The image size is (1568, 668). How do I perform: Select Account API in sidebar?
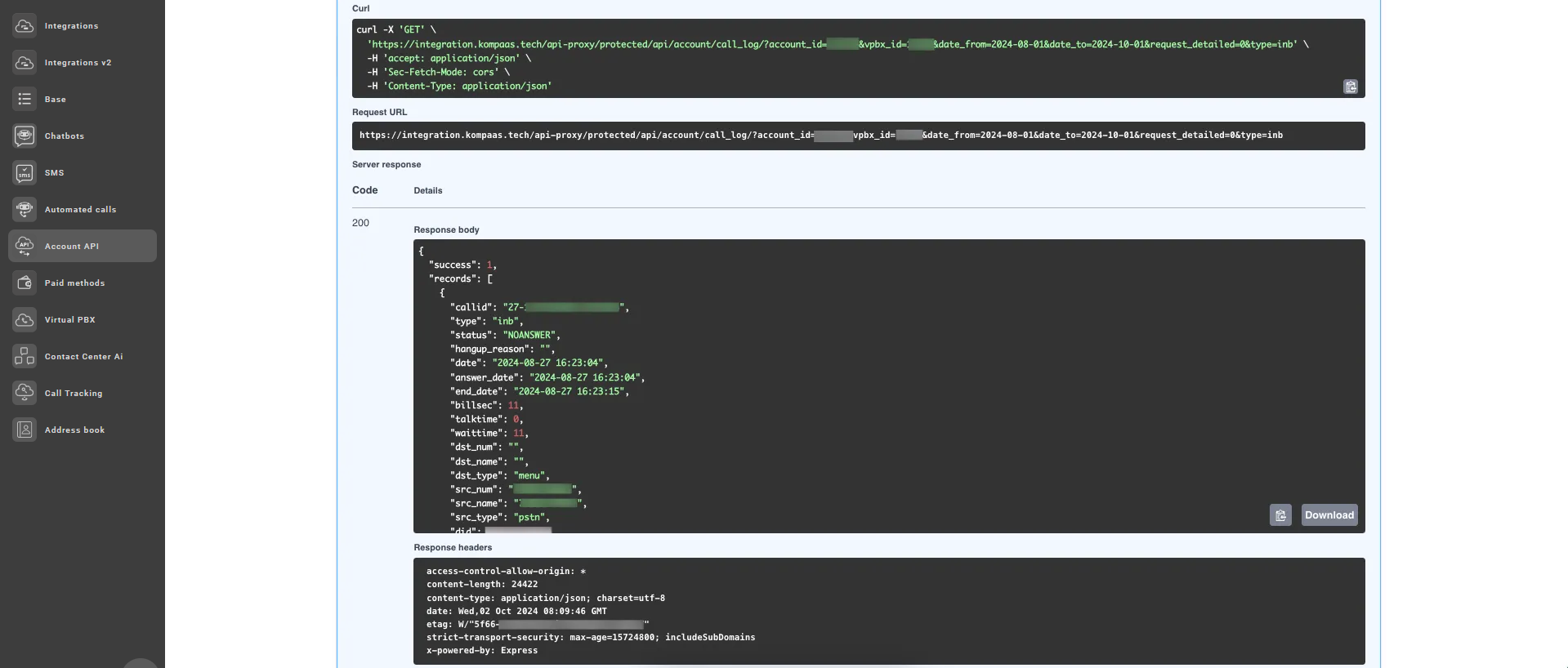tap(83, 246)
